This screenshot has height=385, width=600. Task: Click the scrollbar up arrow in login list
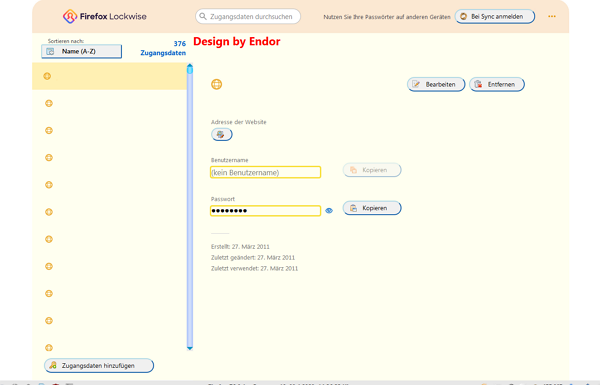coord(190,67)
